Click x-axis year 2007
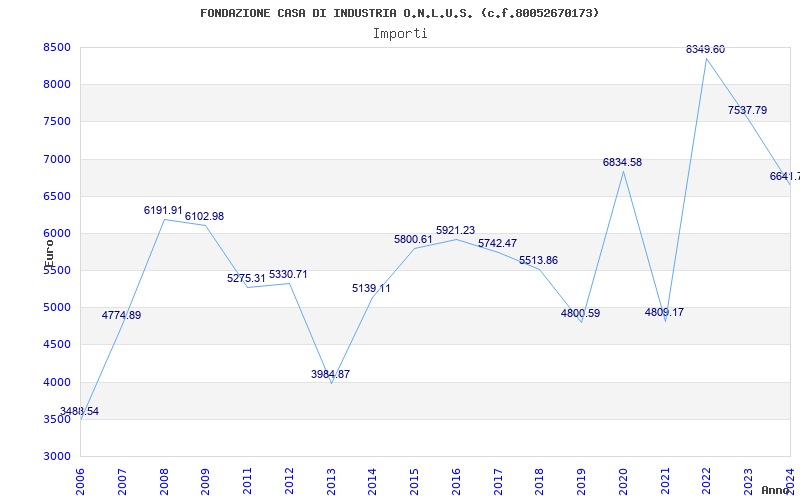 click(x=121, y=481)
